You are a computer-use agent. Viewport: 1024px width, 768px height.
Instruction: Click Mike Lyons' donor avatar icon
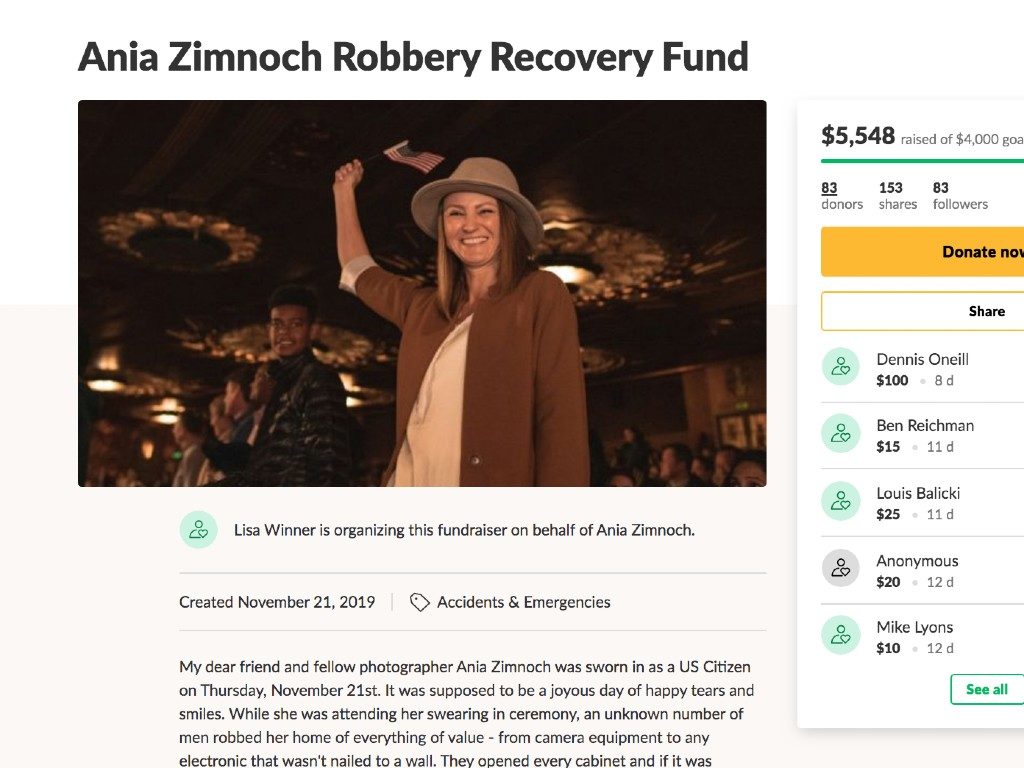click(841, 635)
